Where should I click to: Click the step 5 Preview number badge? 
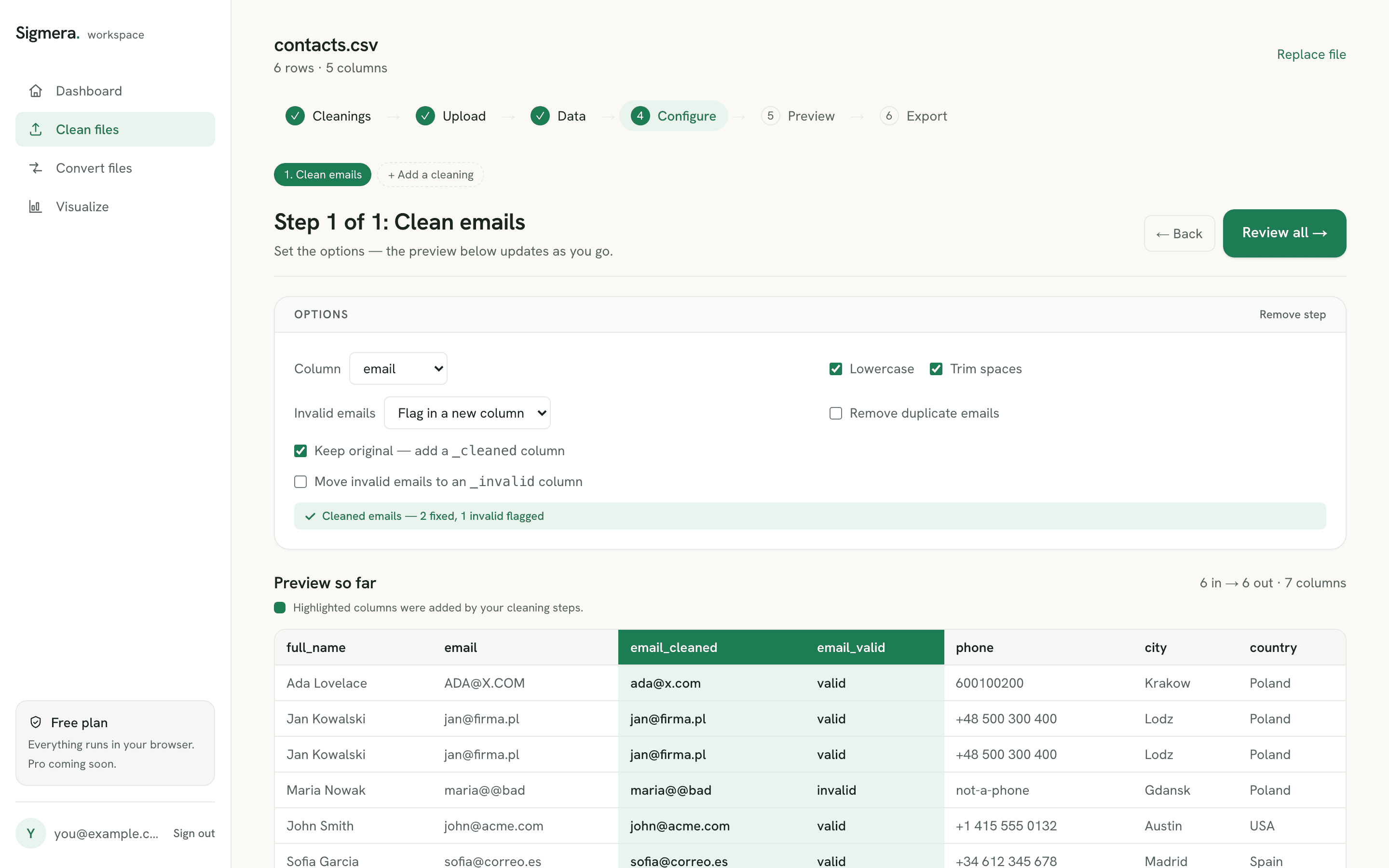[x=770, y=116]
